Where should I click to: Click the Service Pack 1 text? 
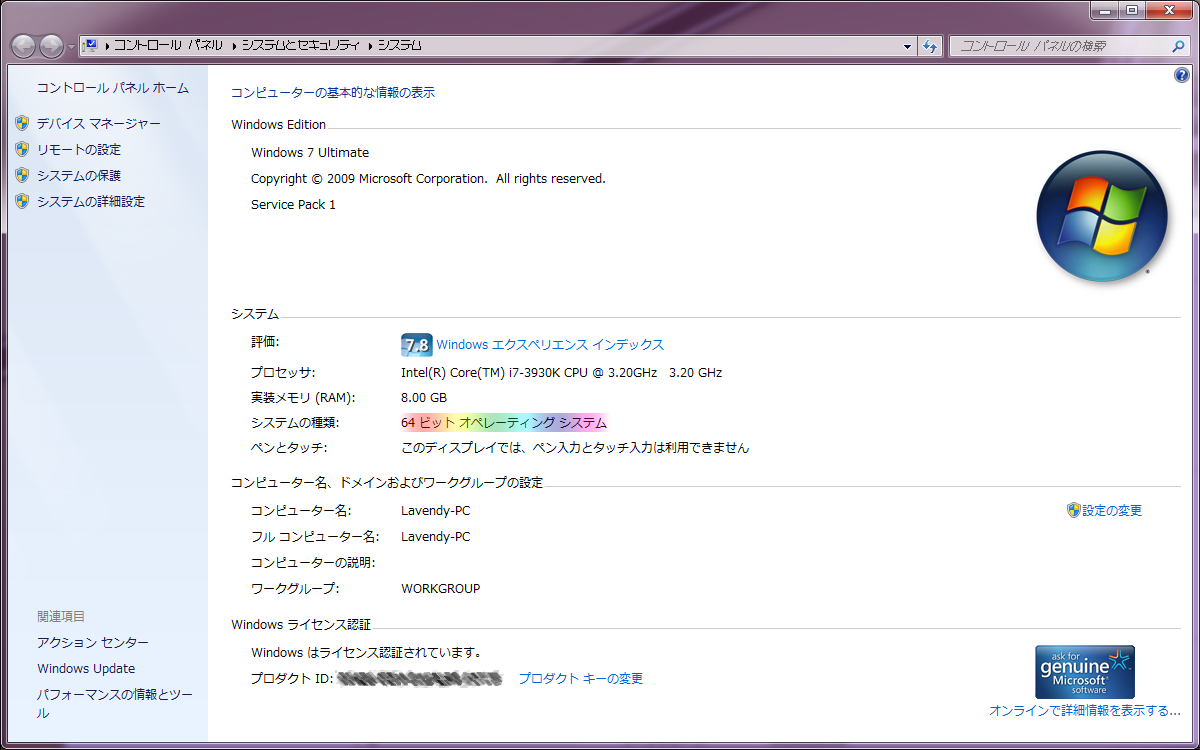tap(293, 205)
